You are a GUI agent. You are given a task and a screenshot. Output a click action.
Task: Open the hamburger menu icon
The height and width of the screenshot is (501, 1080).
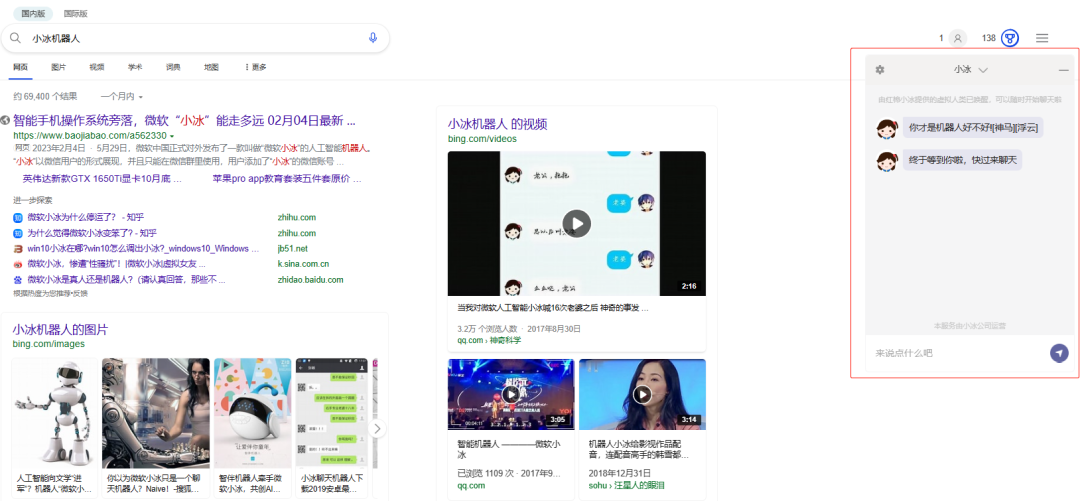pyautogui.click(x=1042, y=39)
